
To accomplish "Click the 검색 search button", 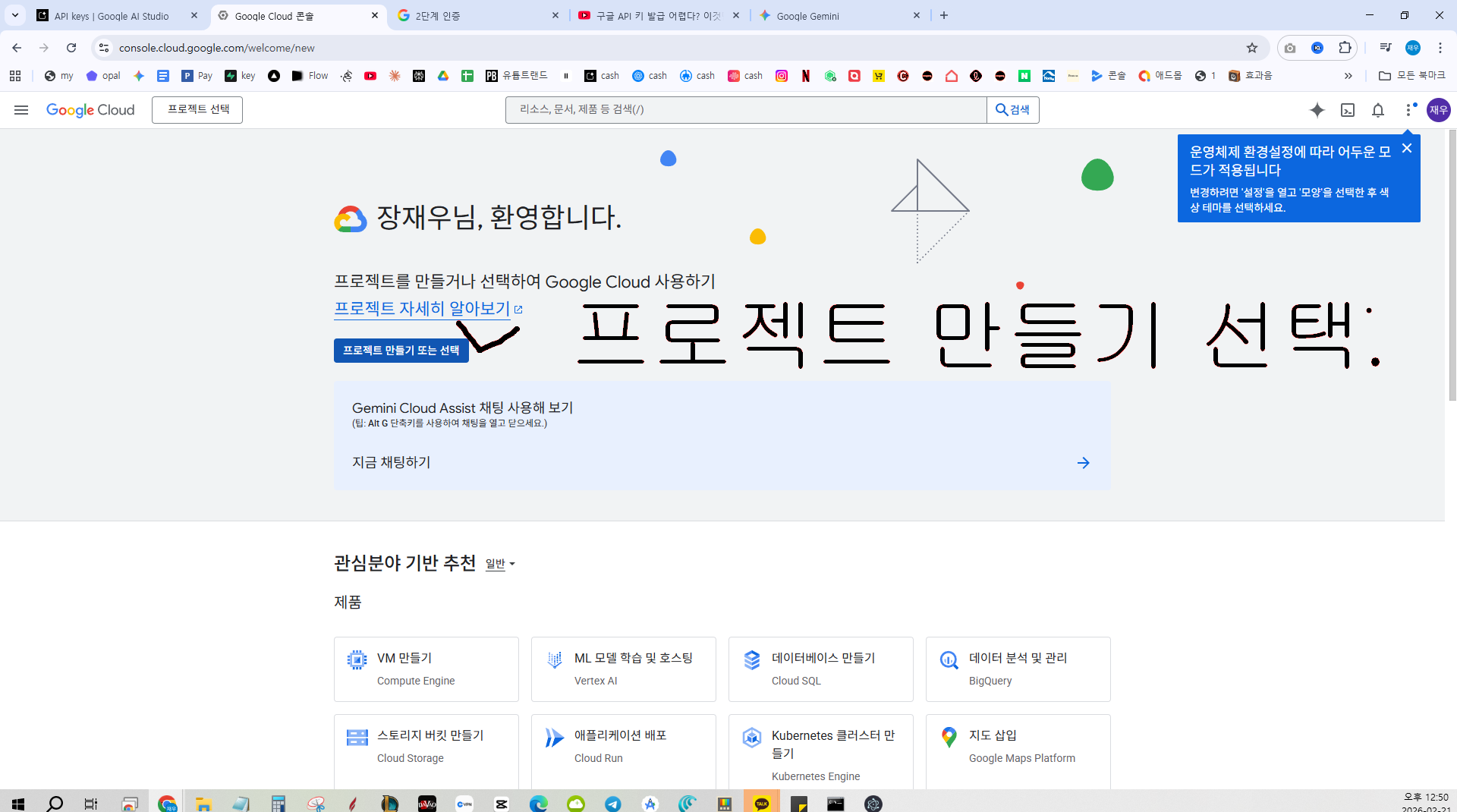I will click(x=1013, y=110).
